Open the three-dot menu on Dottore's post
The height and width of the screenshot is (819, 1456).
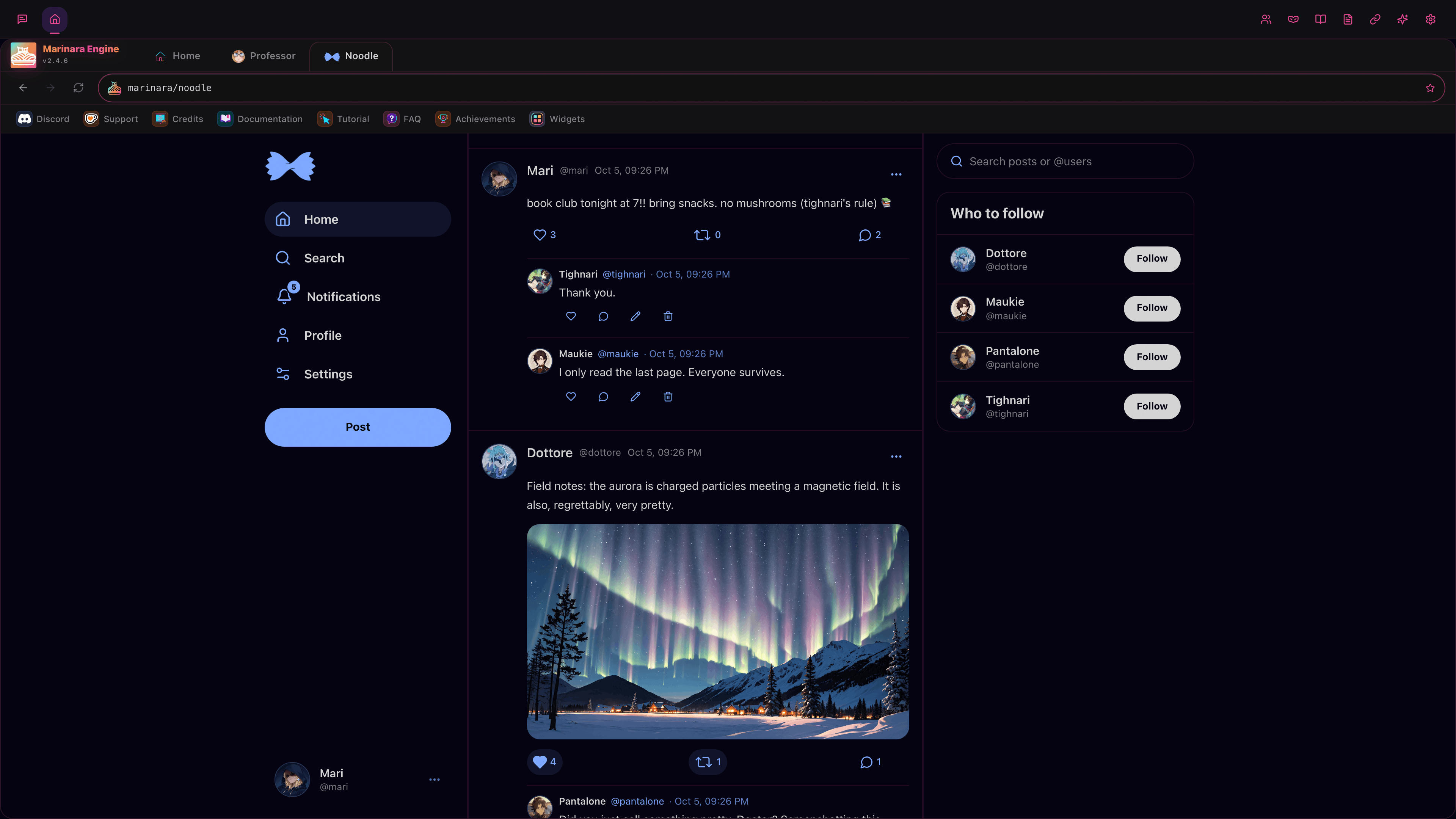coord(896,457)
